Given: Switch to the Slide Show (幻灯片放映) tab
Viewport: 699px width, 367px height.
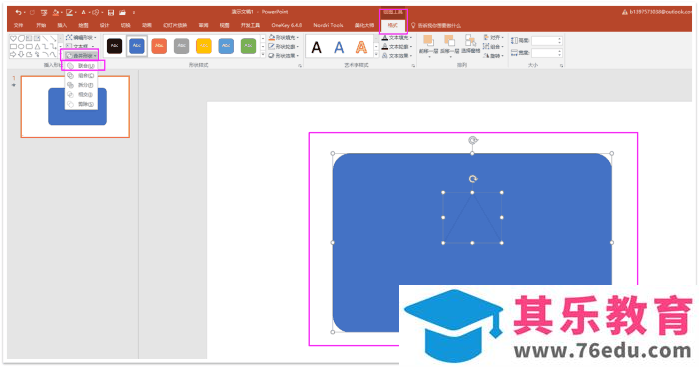Looking at the screenshot, I should coord(175,25).
